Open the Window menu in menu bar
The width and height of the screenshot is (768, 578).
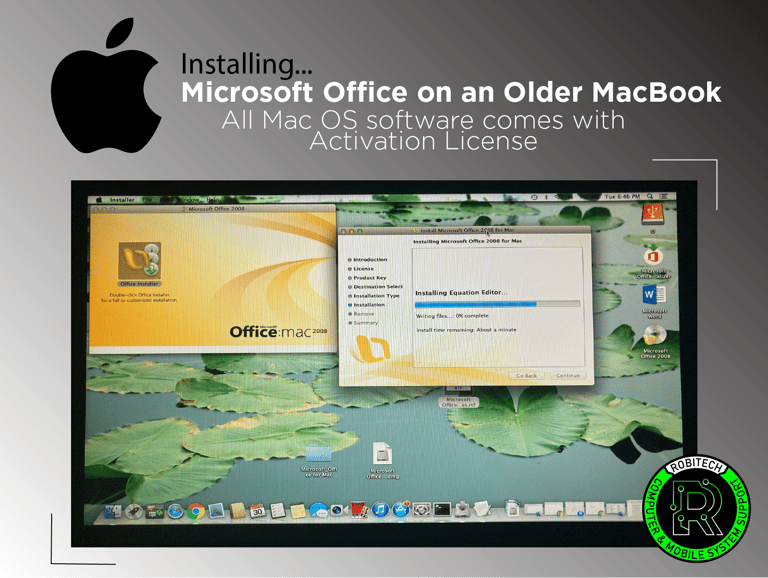pos(189,200)
